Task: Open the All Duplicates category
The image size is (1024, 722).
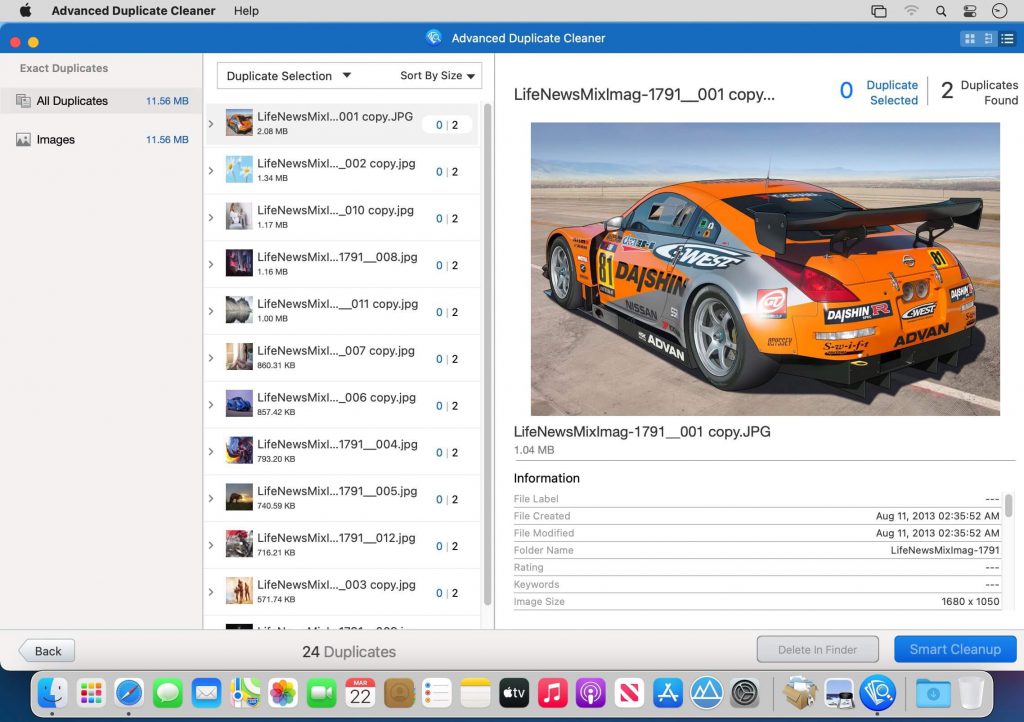Action: point(70,101)
